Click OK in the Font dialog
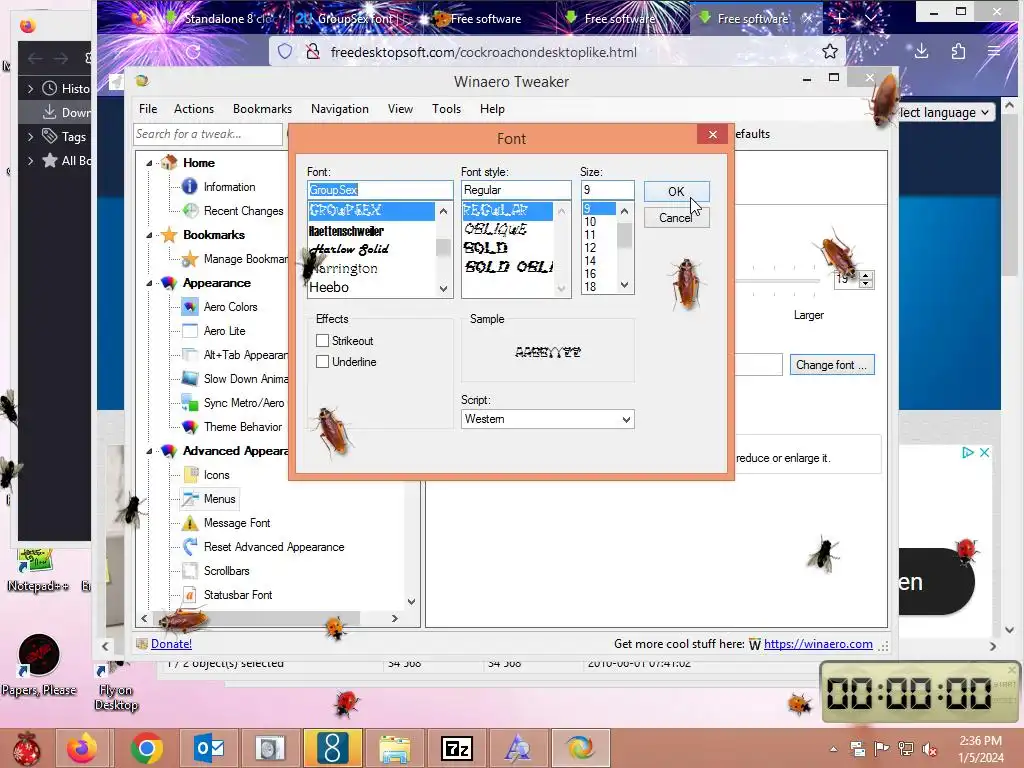 [676, 191]
